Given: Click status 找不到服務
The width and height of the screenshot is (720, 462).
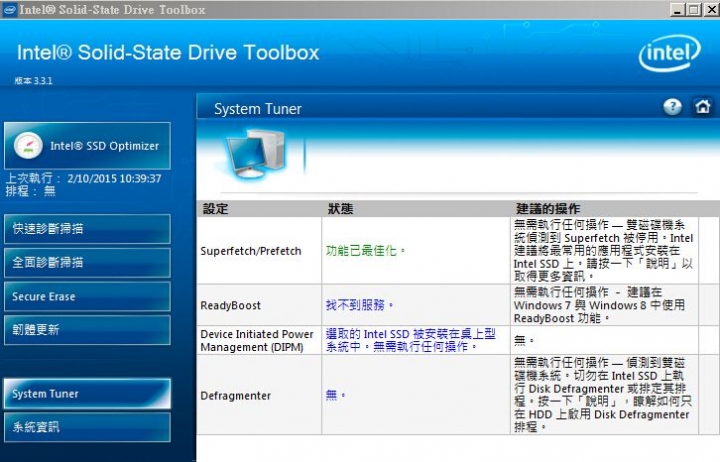Looking at the screenshot, I should click(360, 304).
